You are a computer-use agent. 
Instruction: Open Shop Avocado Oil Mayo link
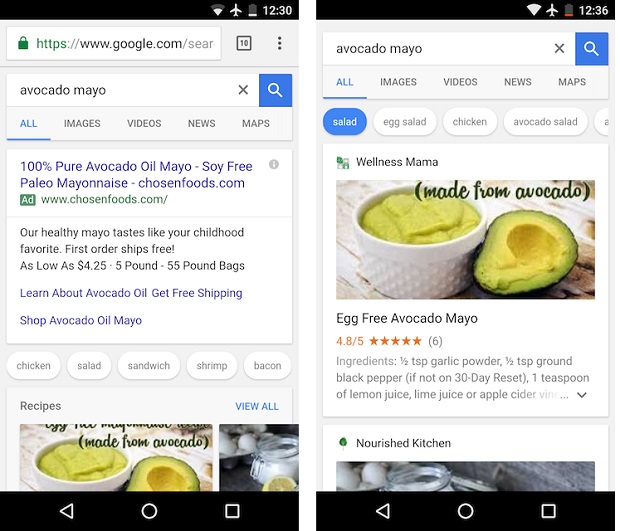(81, 320)
